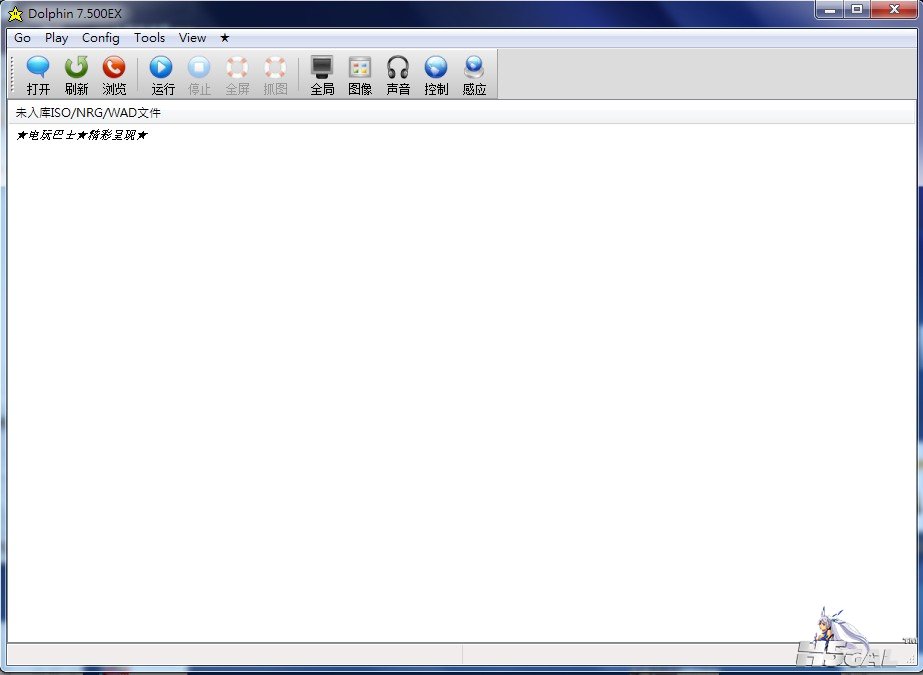Screen dimensions: 923x675
Task: Start emulation with the 运行 button
Action: tap(162, 75)
